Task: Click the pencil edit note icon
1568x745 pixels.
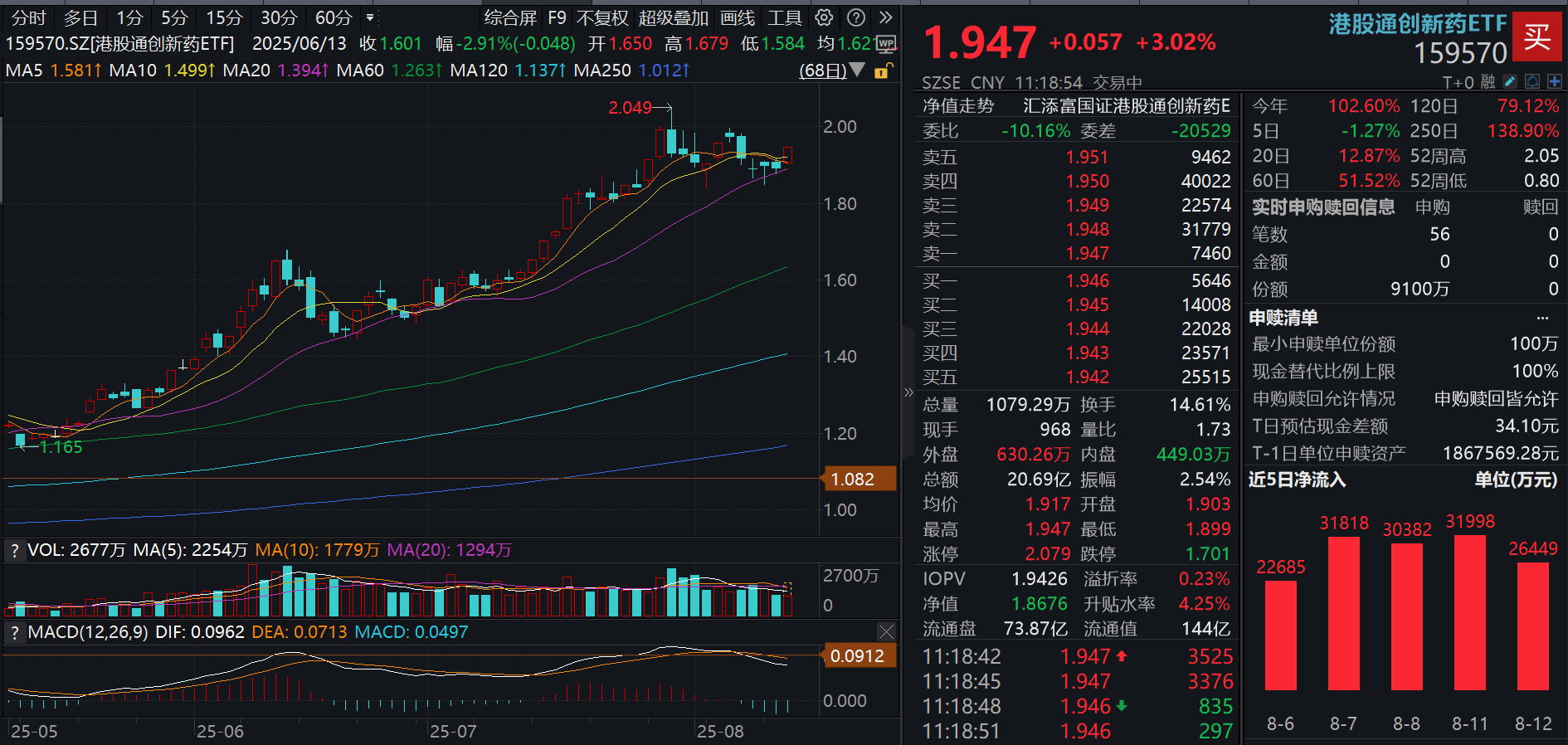Action: [1510, 81]
